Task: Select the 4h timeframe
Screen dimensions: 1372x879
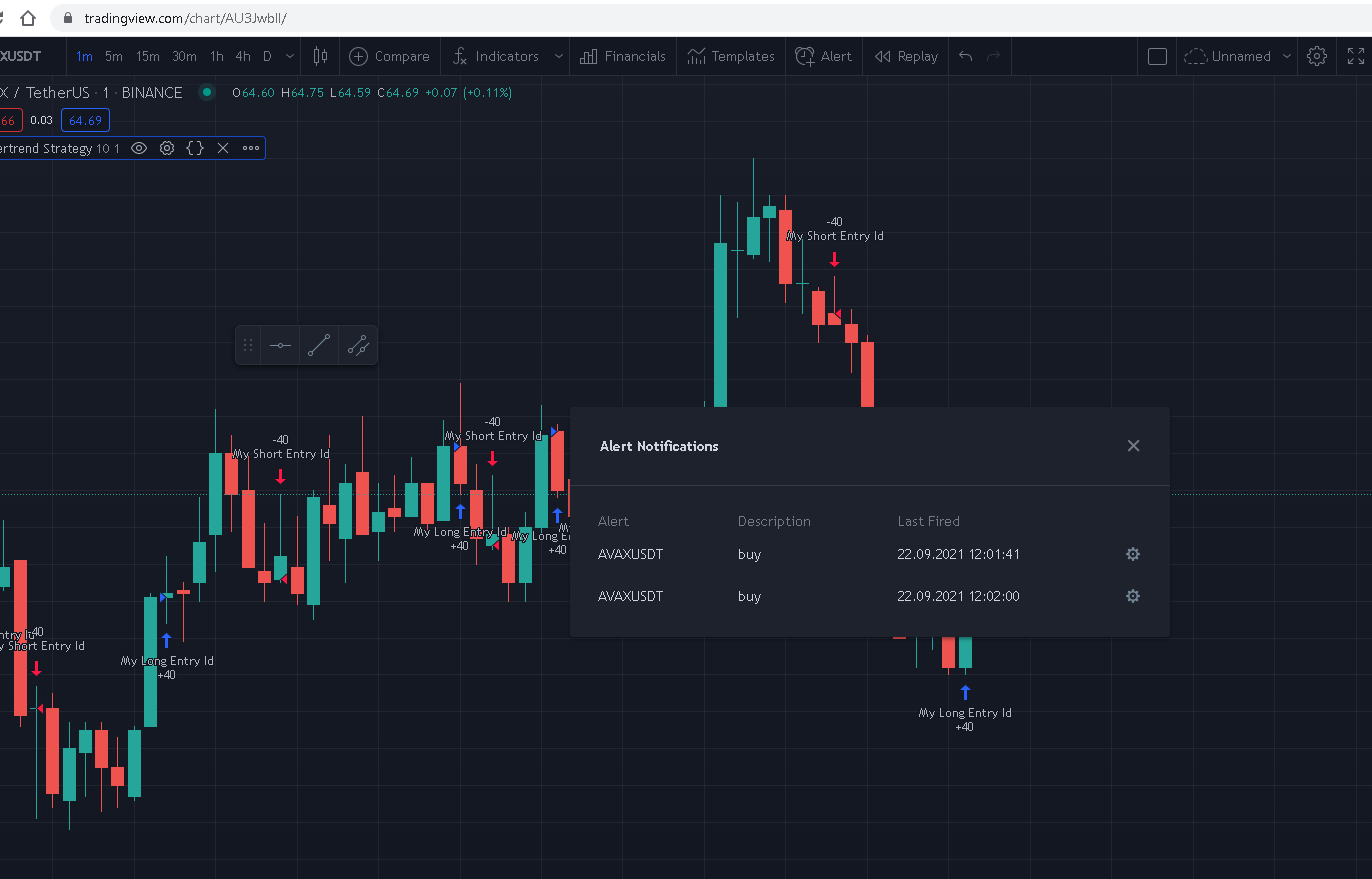Action: [243, 57]
